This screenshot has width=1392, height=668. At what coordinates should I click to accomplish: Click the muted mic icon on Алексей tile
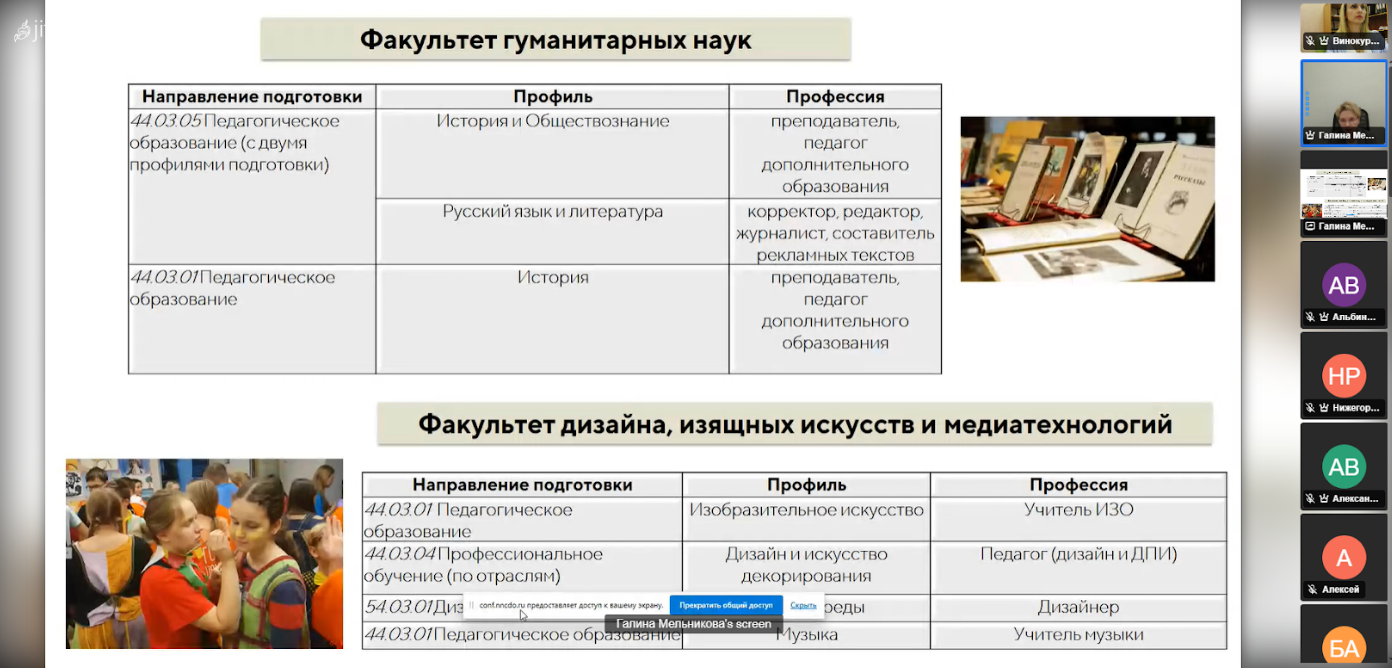[x=1310, y=589]
